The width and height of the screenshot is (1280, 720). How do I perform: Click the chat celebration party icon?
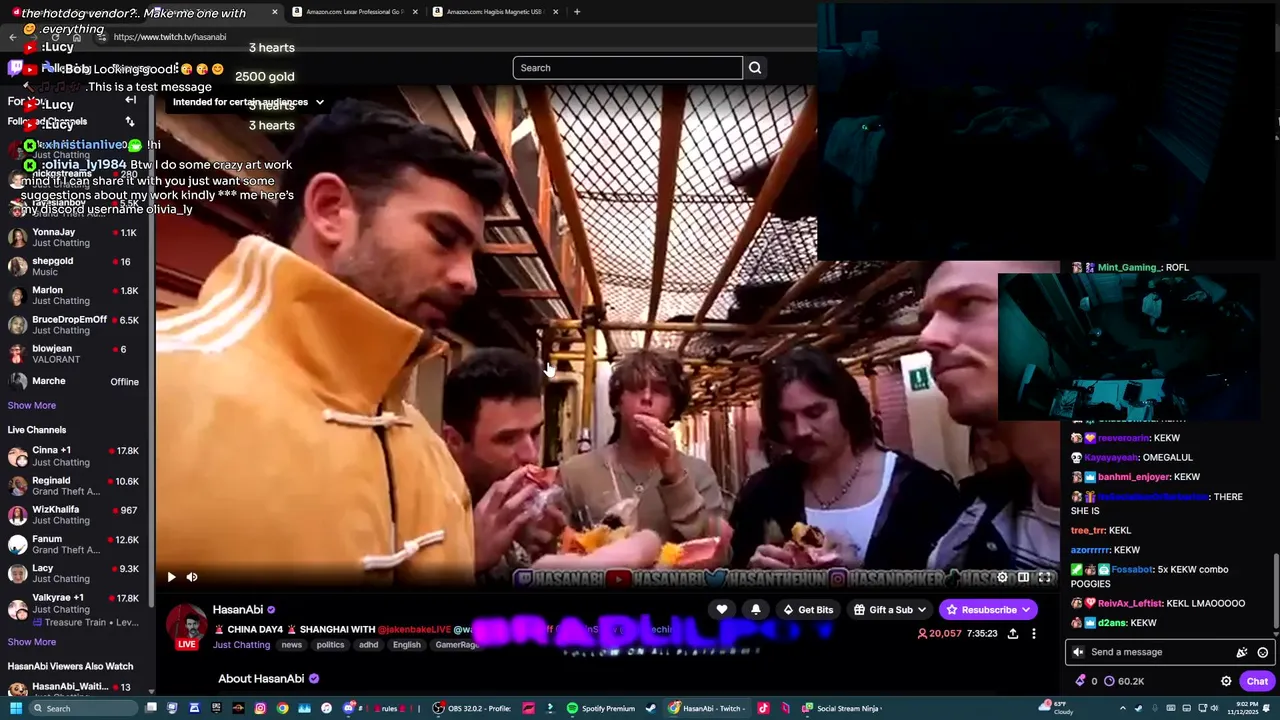[1242, 652]
